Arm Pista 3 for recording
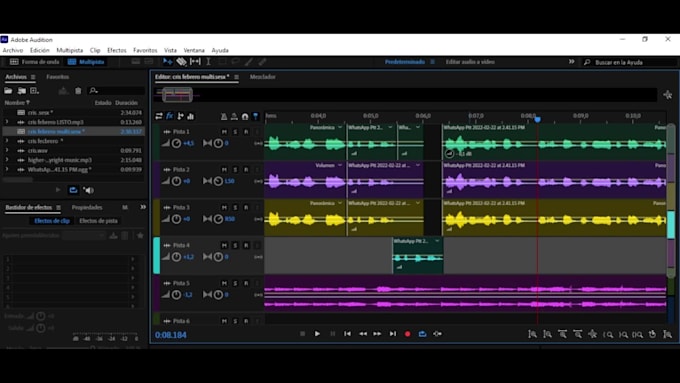 246,207
